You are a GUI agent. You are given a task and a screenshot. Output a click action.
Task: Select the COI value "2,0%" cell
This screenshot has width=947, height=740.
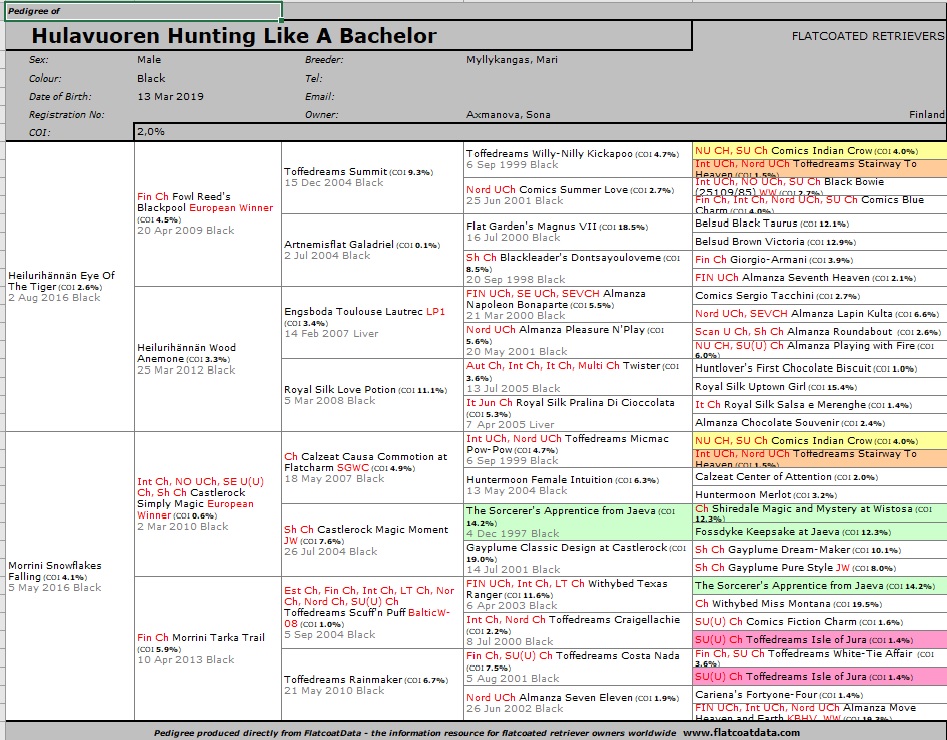(x=539, y=132)
